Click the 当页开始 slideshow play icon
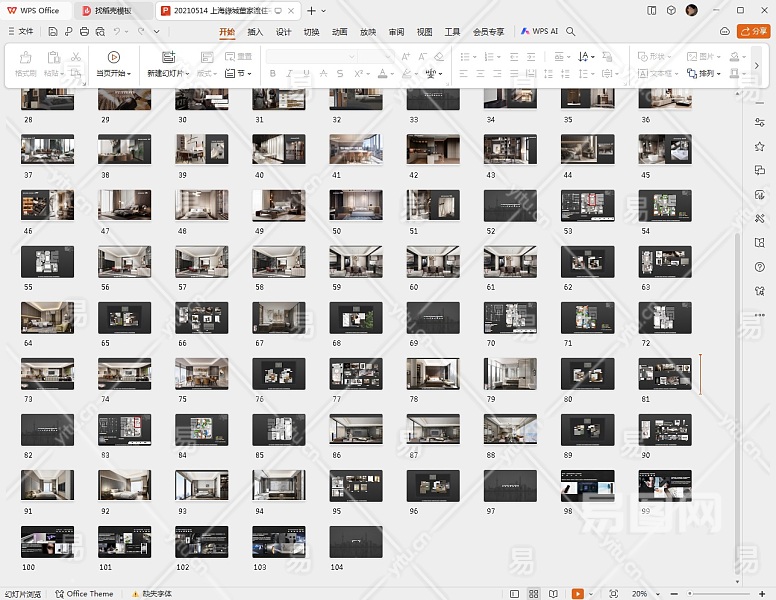Viewport: 776px width, 600px height. click(113, 57)
